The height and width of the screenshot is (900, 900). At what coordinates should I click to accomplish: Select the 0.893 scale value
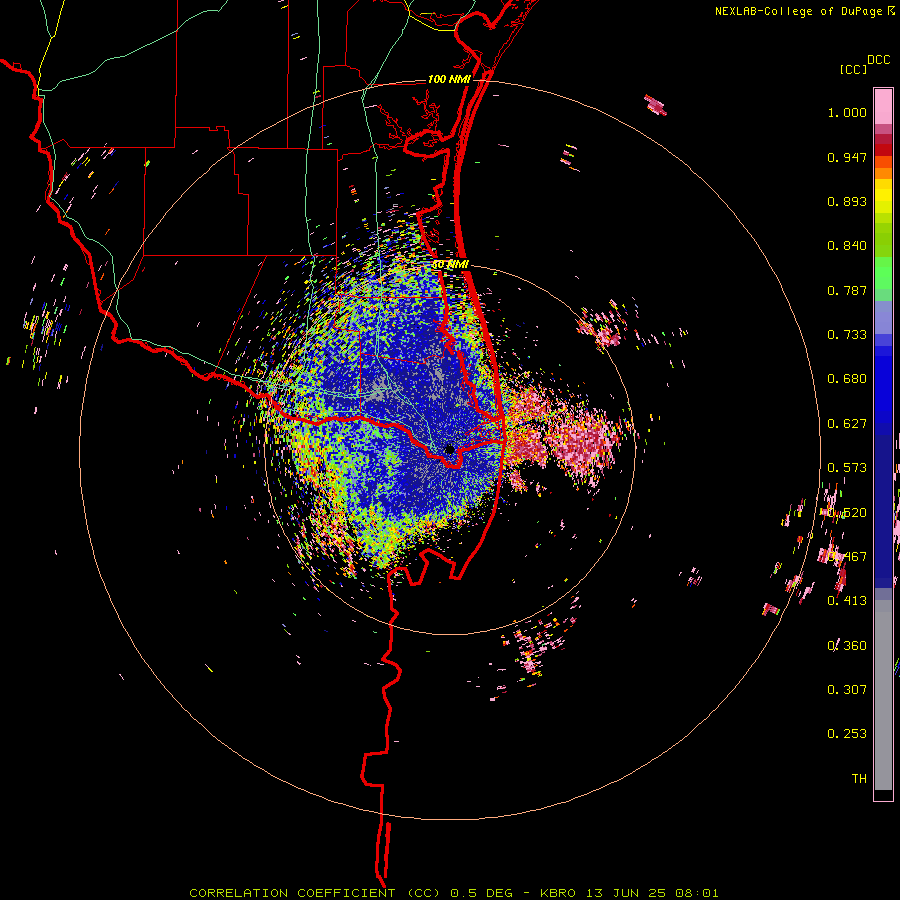(847, 201)
